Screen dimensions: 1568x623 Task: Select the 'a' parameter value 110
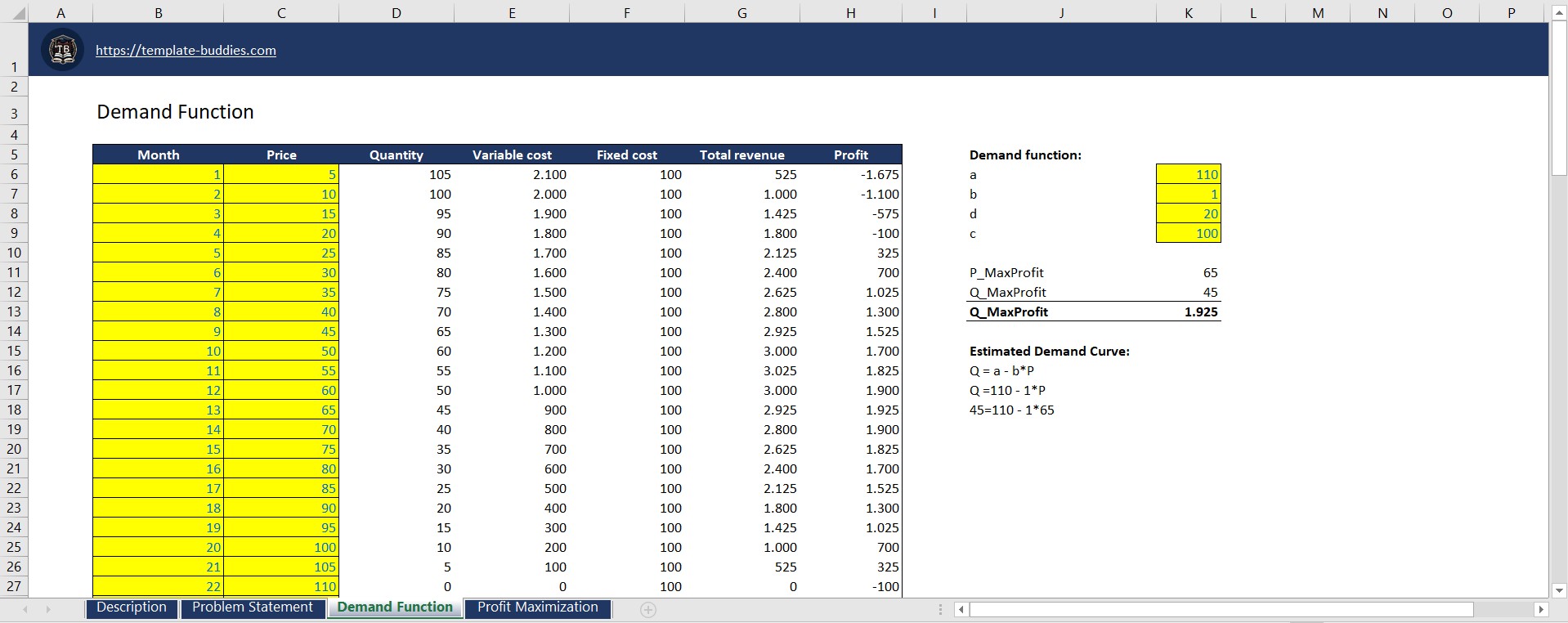point(1189,174)
